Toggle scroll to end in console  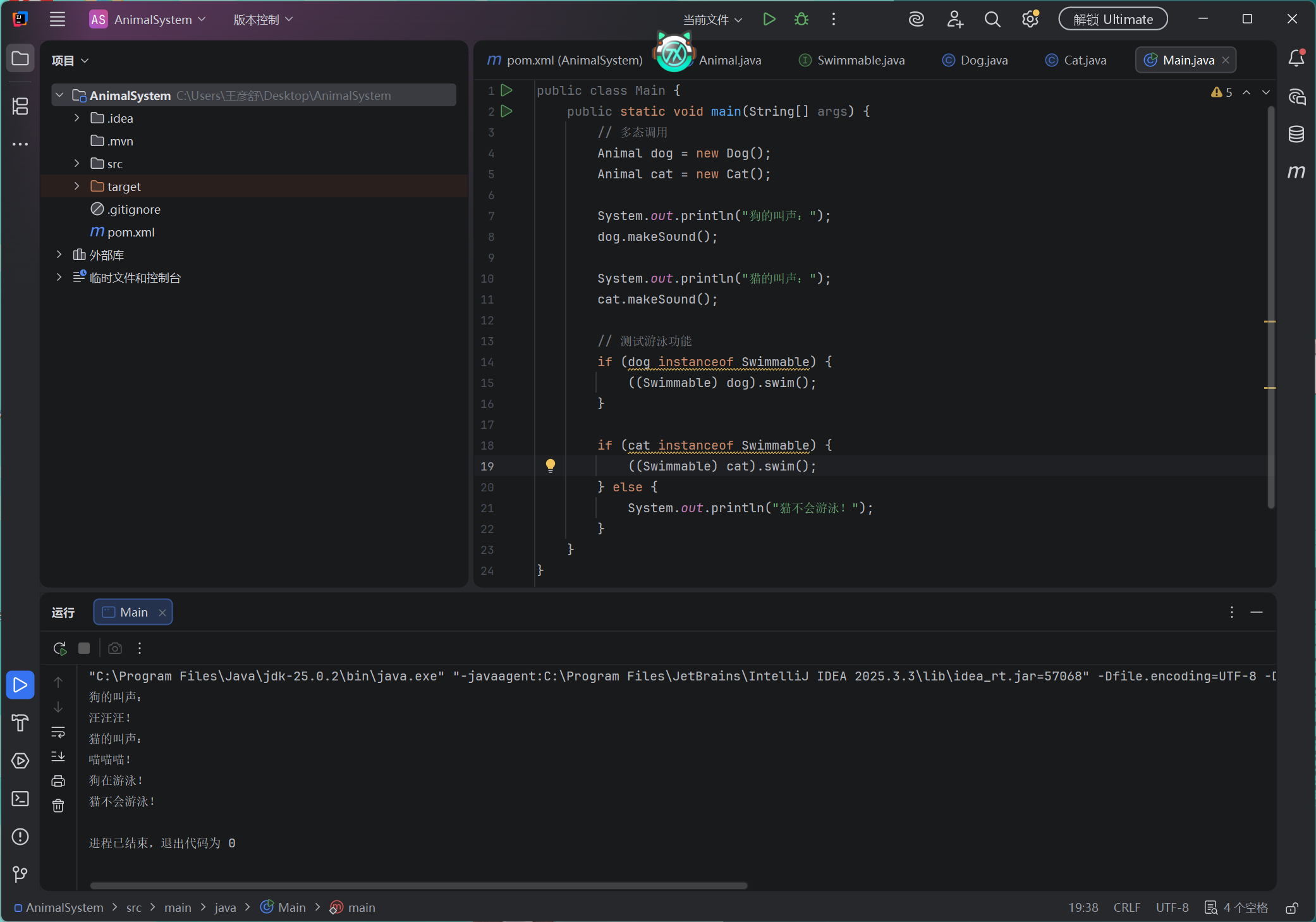point(58,756)
